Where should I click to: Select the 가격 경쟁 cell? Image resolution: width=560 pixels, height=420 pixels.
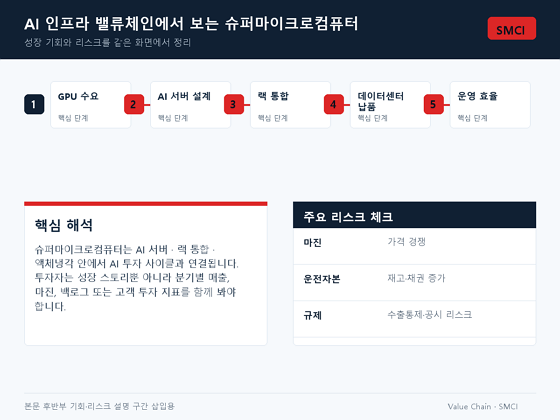(x=406, y=242)
